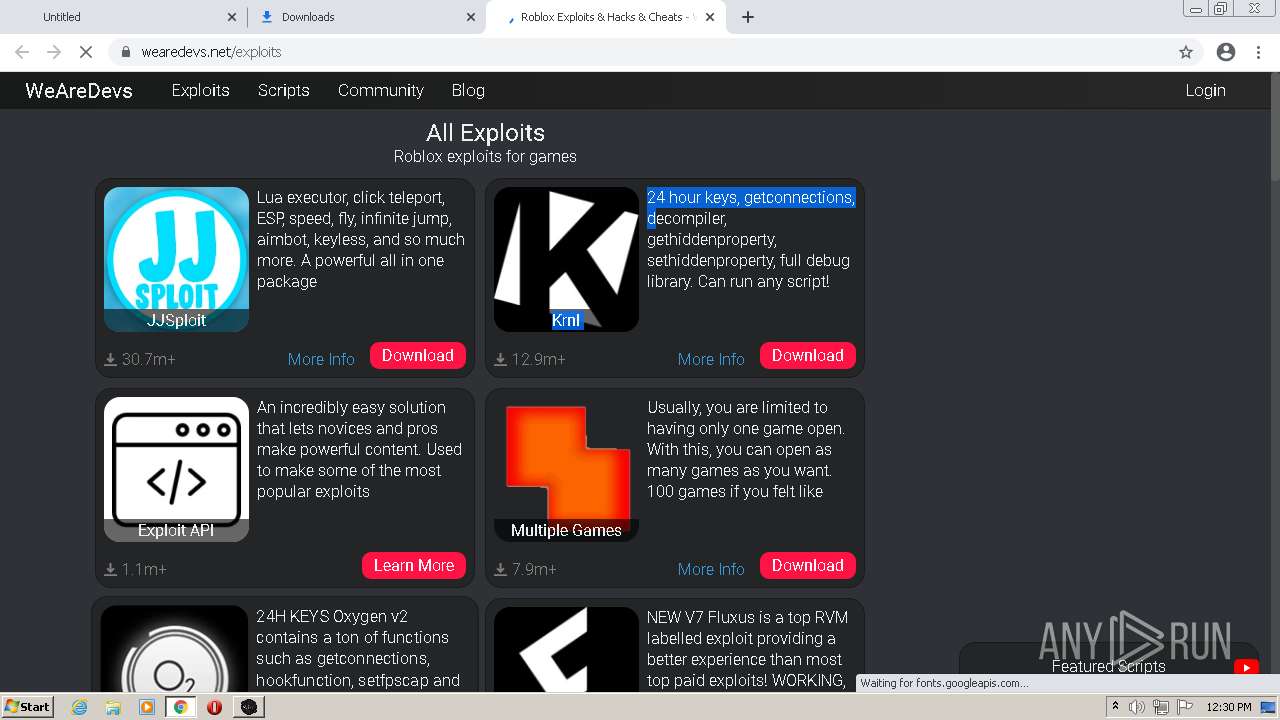Image resolution: width=1280 pixels, height=720 pixels.
Task: Stop loading the page
Action: pos(86,52)
